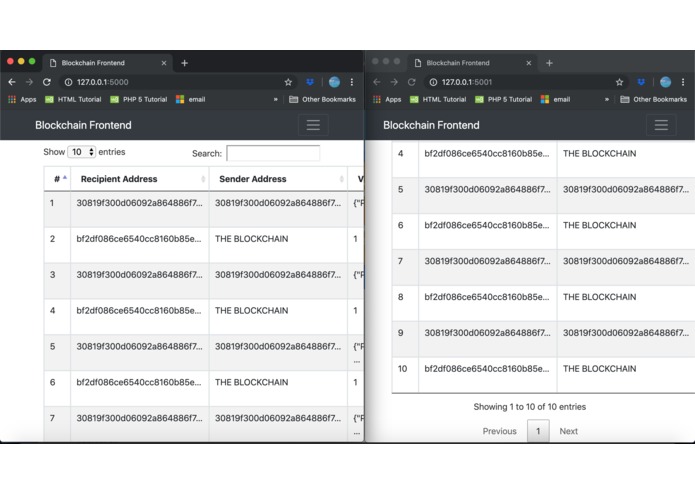Toggle the hamburger navbar menu in the left window

313,125
